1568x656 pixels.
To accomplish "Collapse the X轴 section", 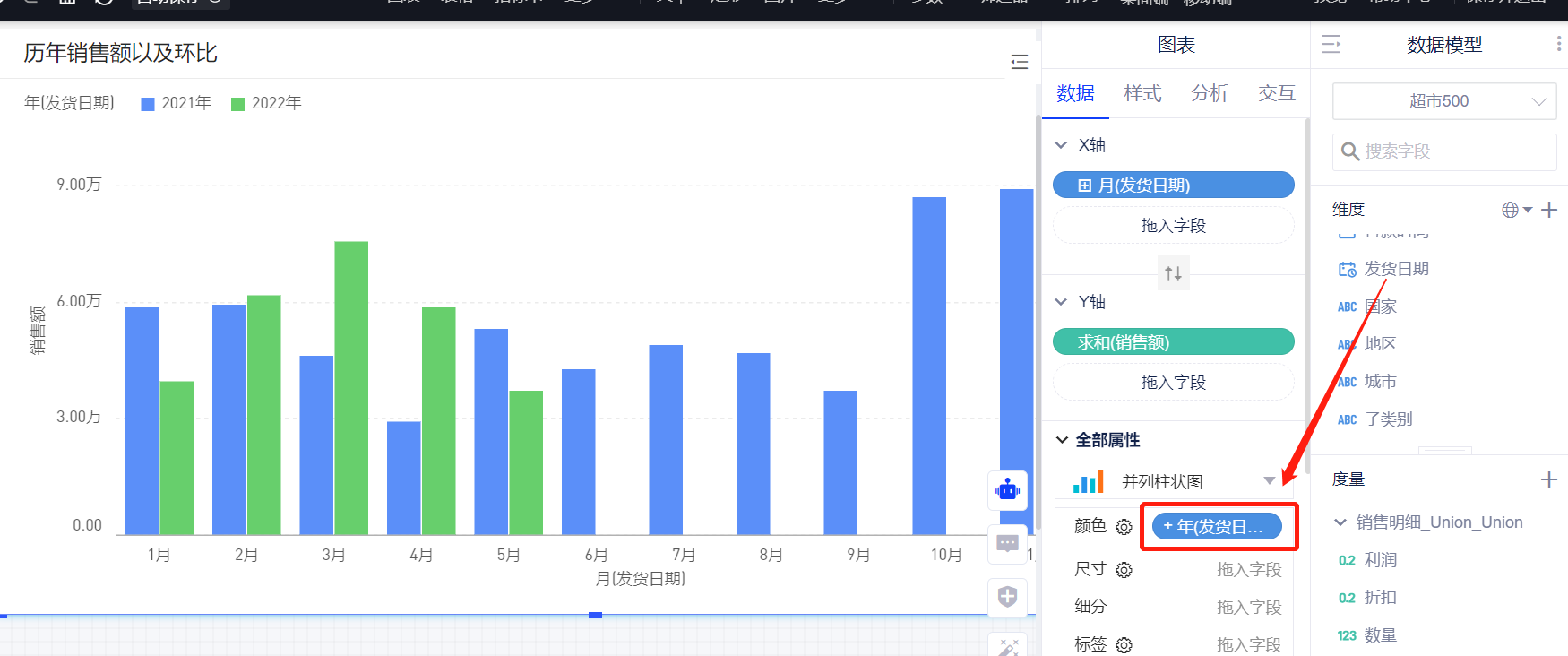I will tap(1061, 145).
